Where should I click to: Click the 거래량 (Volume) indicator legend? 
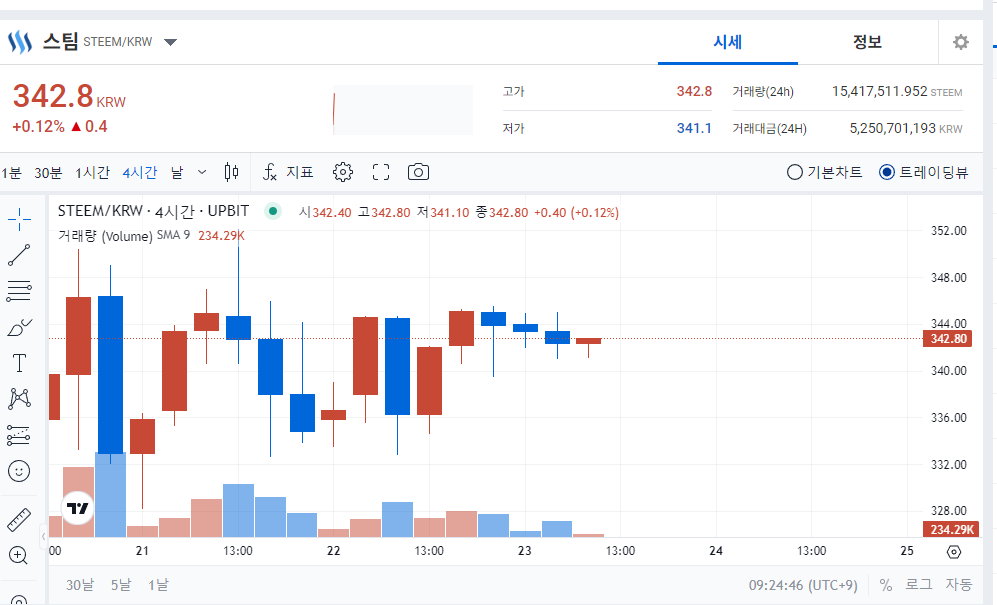pyautogui.click(x=105, y=236)
